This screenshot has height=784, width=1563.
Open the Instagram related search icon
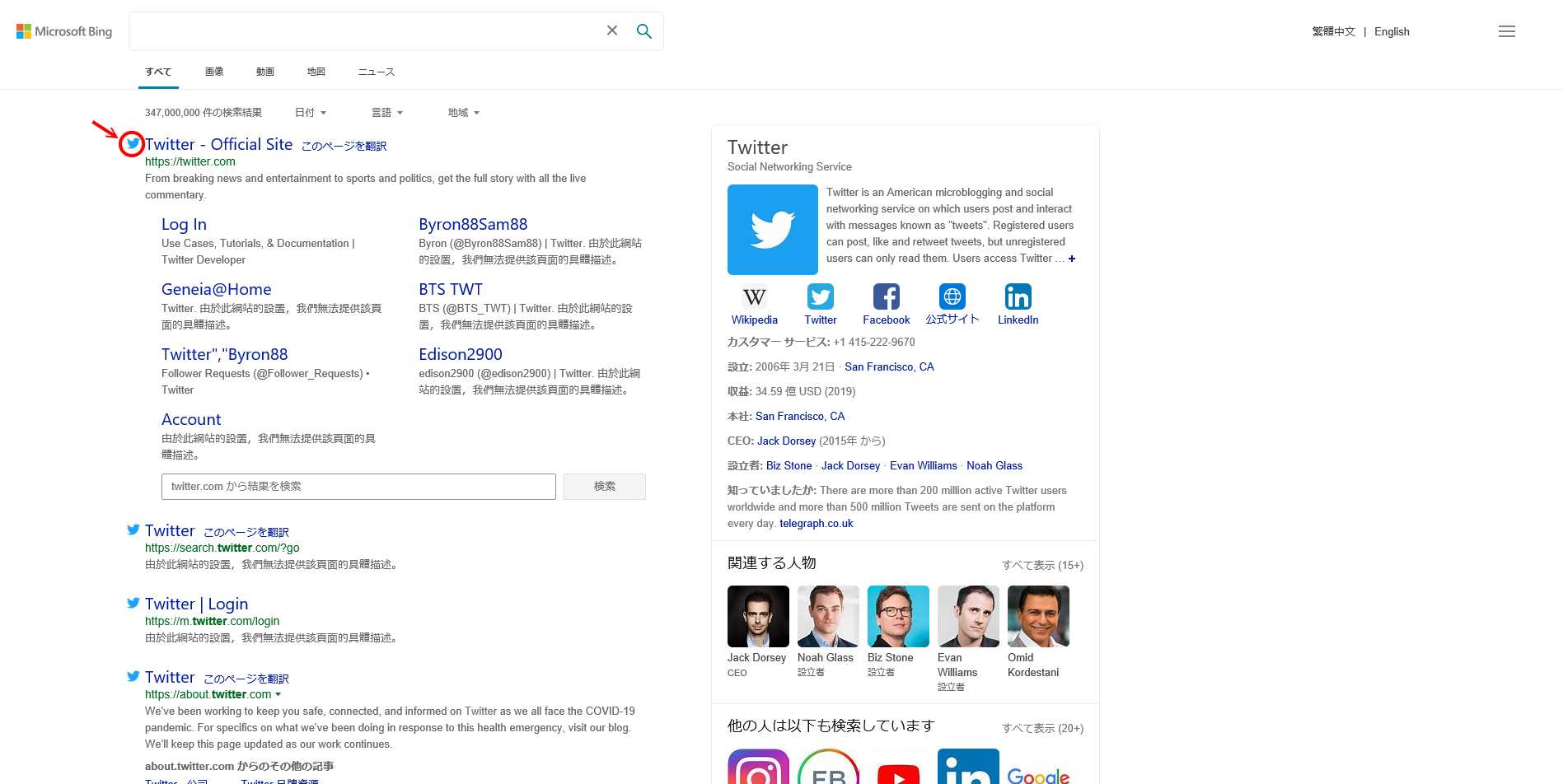pos(758,768)
